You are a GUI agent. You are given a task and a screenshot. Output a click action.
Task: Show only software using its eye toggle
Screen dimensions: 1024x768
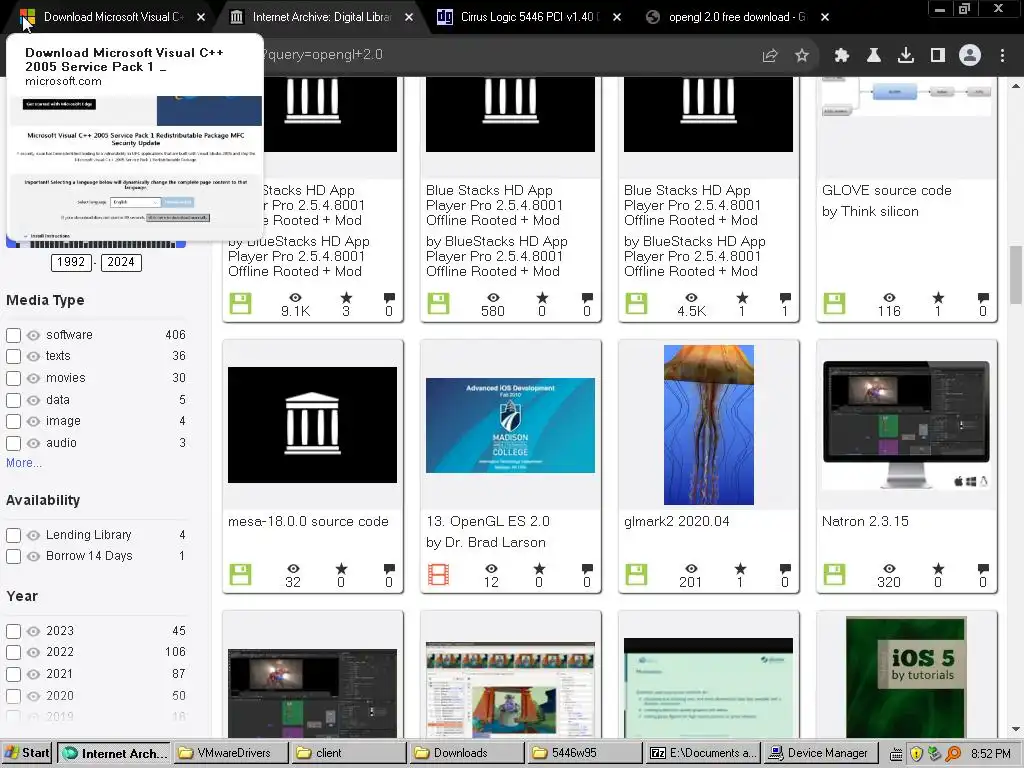[x=33, y=336]
